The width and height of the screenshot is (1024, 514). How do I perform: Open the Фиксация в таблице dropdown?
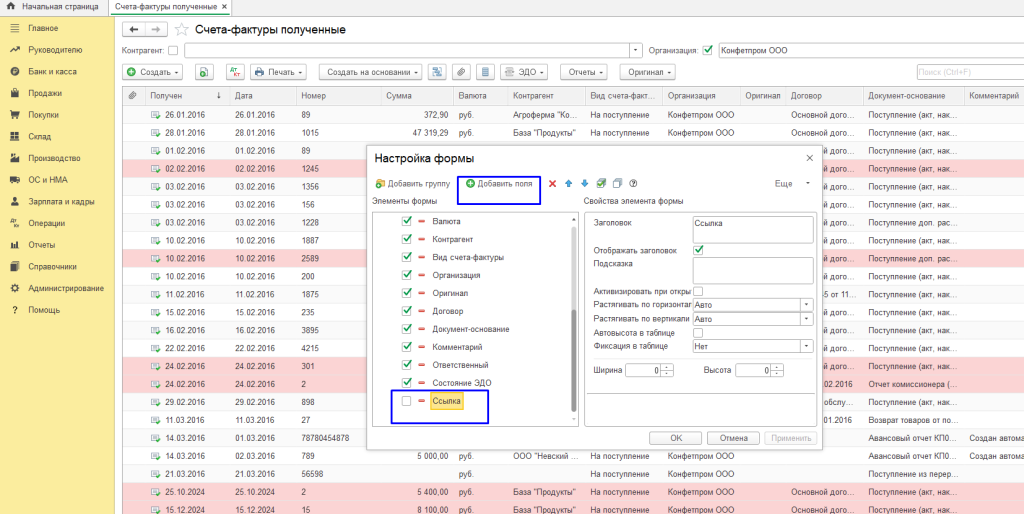(x=806, y=346)
